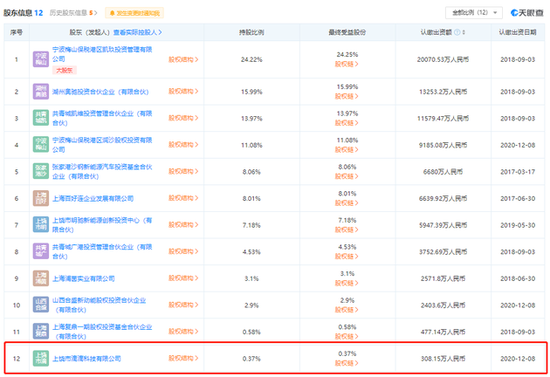Click the brown logo in shareholder row 6
550x377 pixels.
[41, 198]
